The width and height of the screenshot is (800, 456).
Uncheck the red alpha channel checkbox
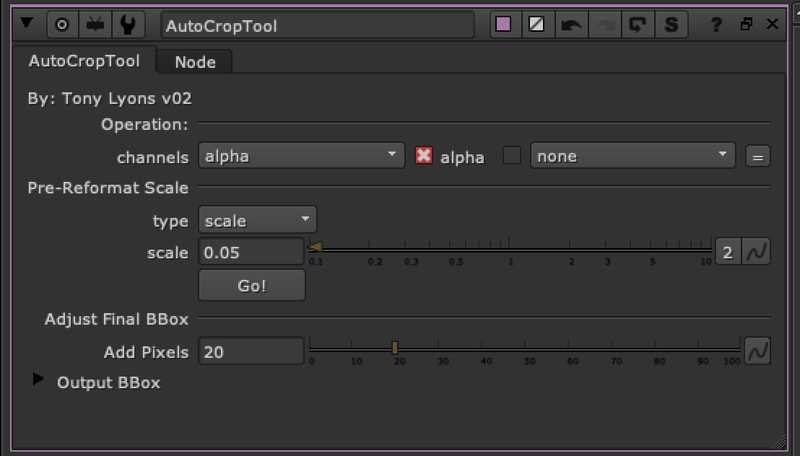click(x=423, y=155)
